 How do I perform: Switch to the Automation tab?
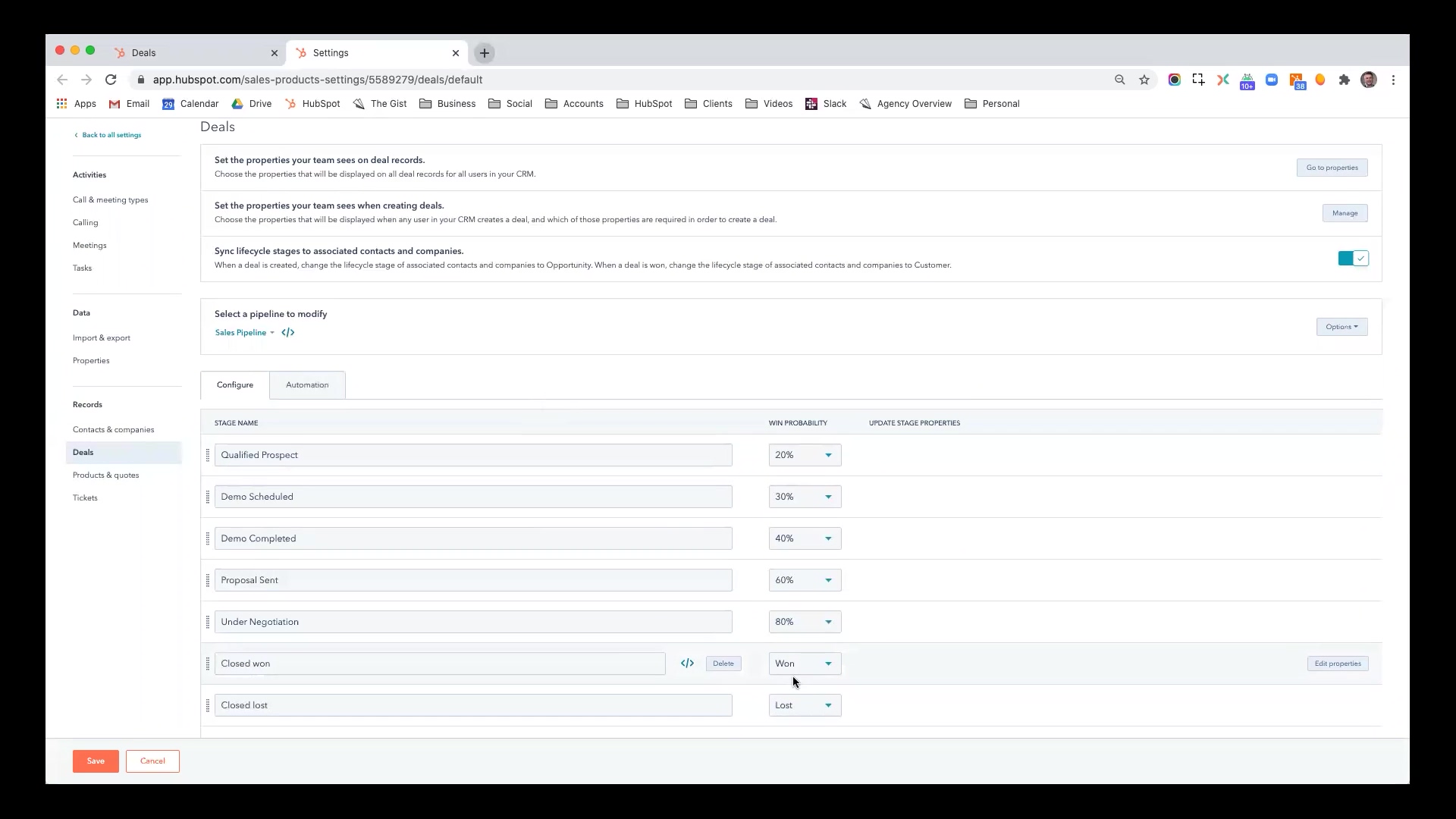pos(307,385)
